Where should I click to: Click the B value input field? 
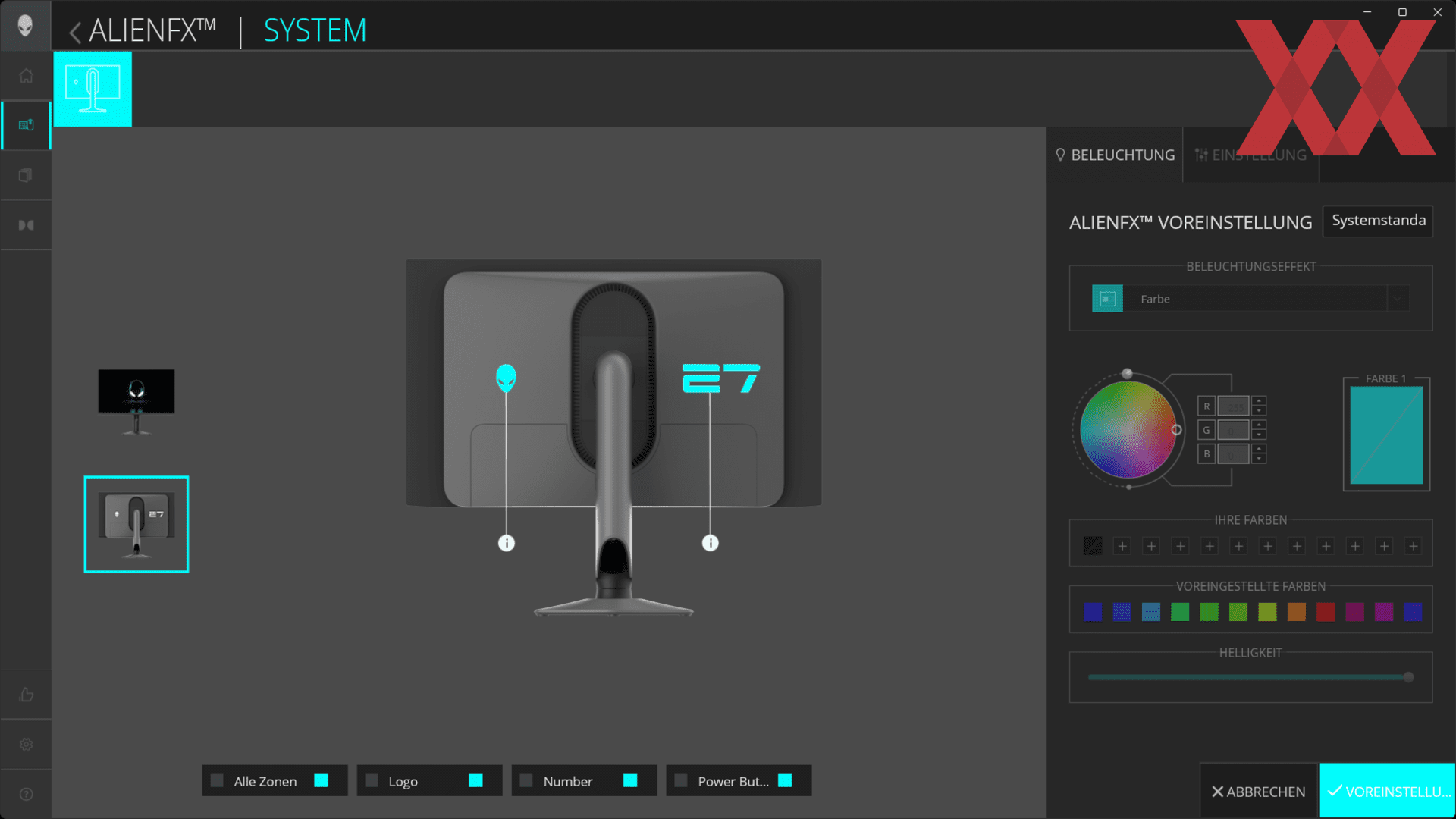coord(1233,453)
